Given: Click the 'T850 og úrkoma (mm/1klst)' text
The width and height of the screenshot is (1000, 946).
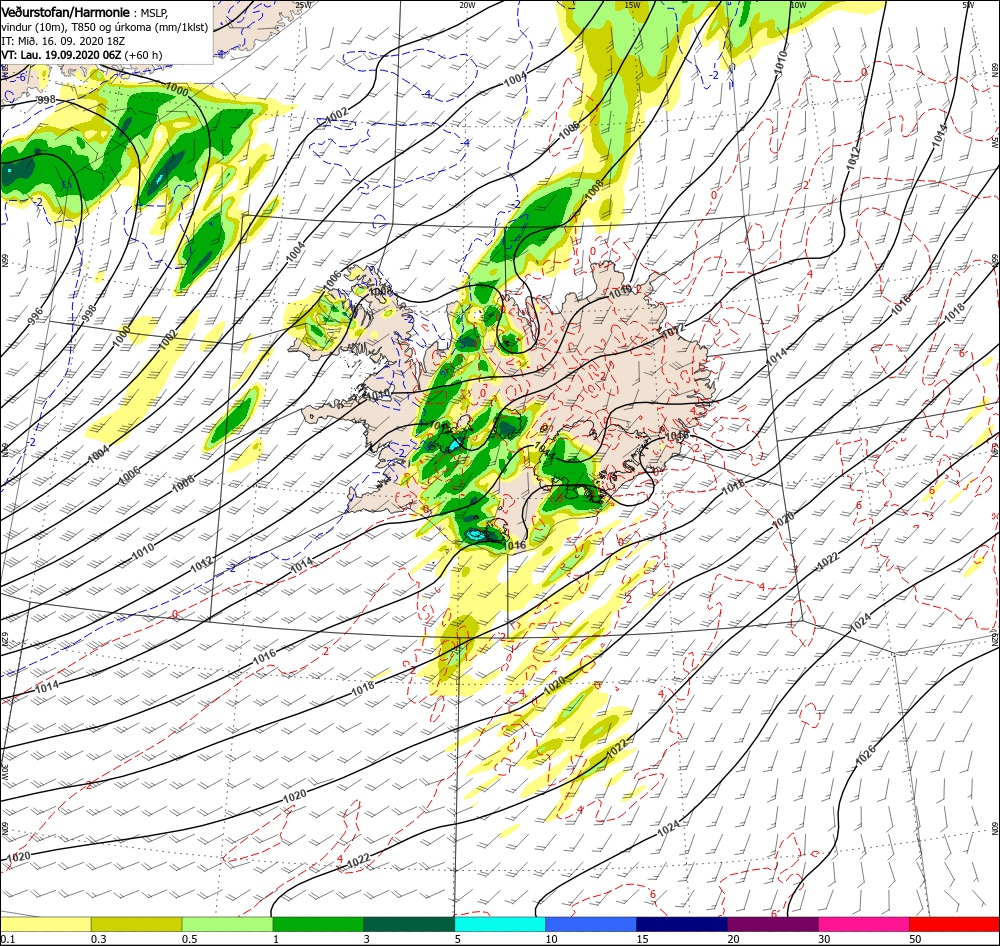Looking at the screenshot, I should [140, 27].
